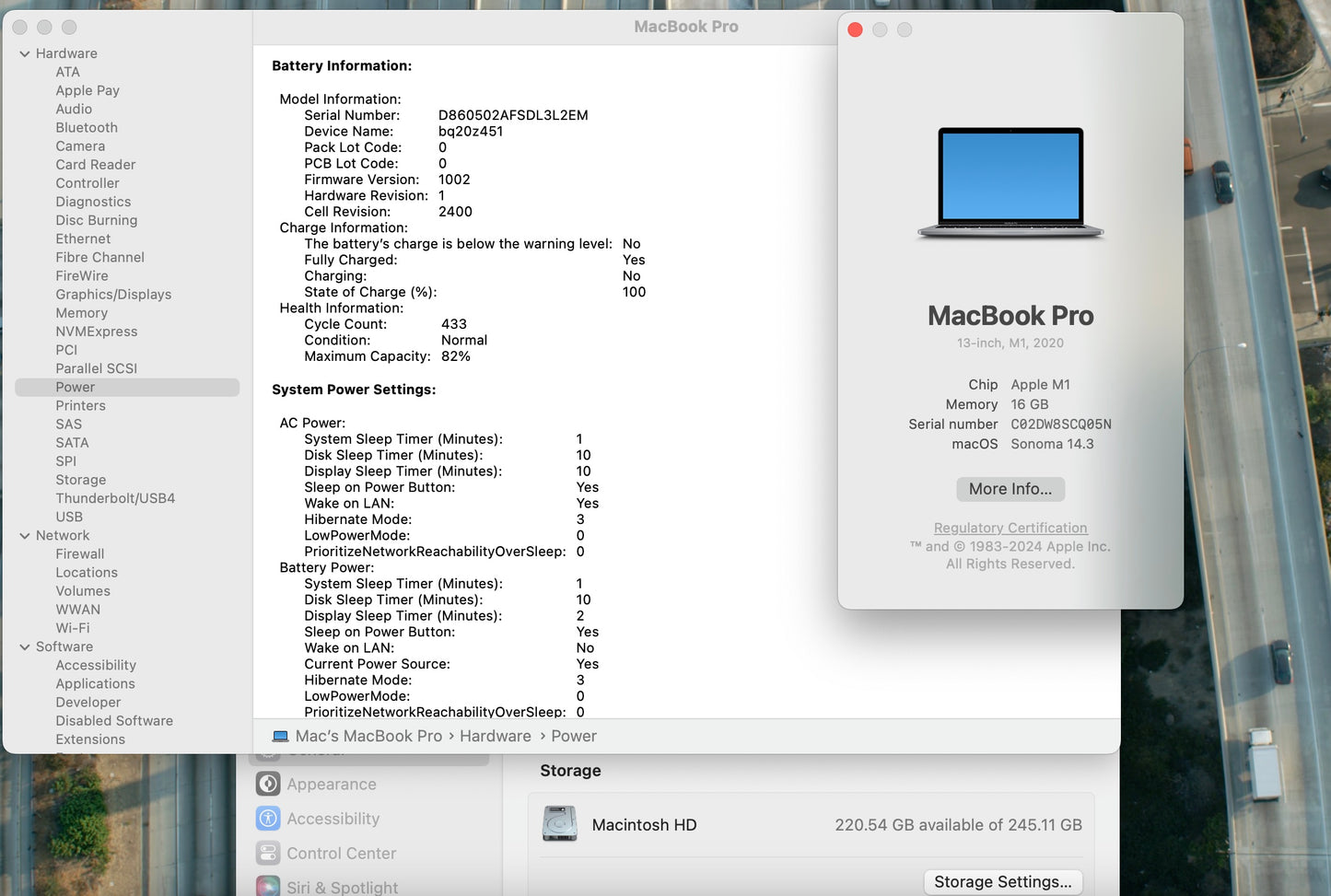Select Thunderbolt/USB4 in the sidebar
Viewport: 1331px width, 896px height.
pos(115,498)
